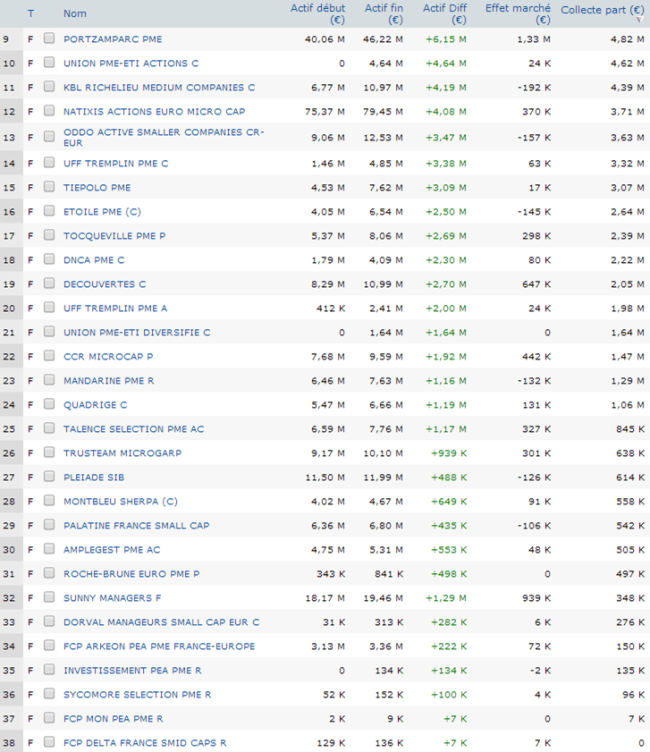Open FCP ARKEON PEA PME FRANCE-EUROPE
This screenshot has height=752, width=650.
(x=159, y=646)
